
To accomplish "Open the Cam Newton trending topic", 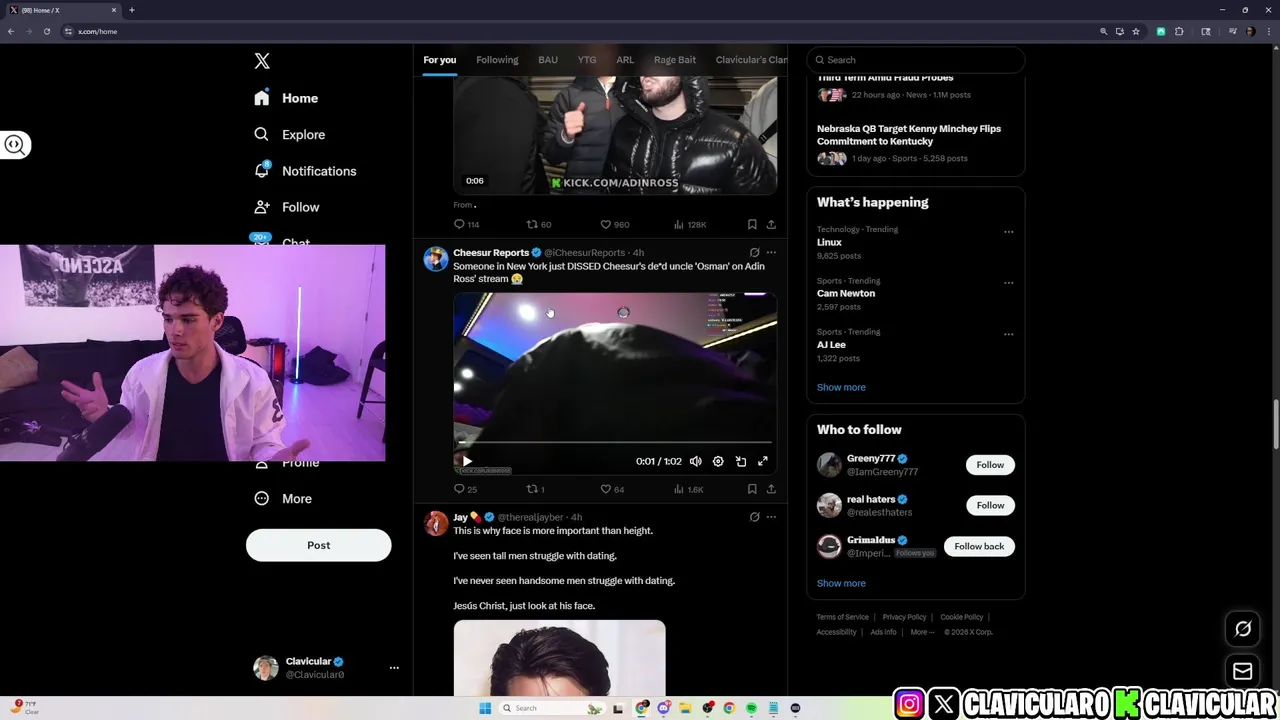I will point(846,293).
